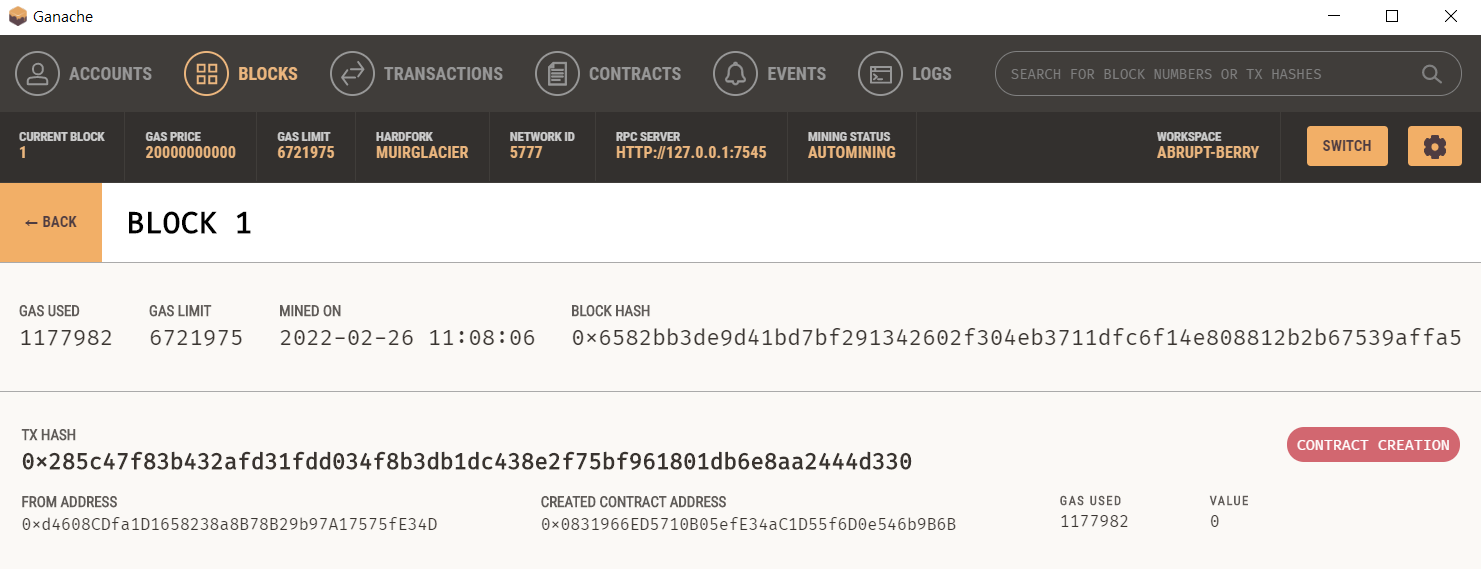Click the mining status AUTOMINING value
This screenshot has width=1481, height=569.
coord(852,153)
